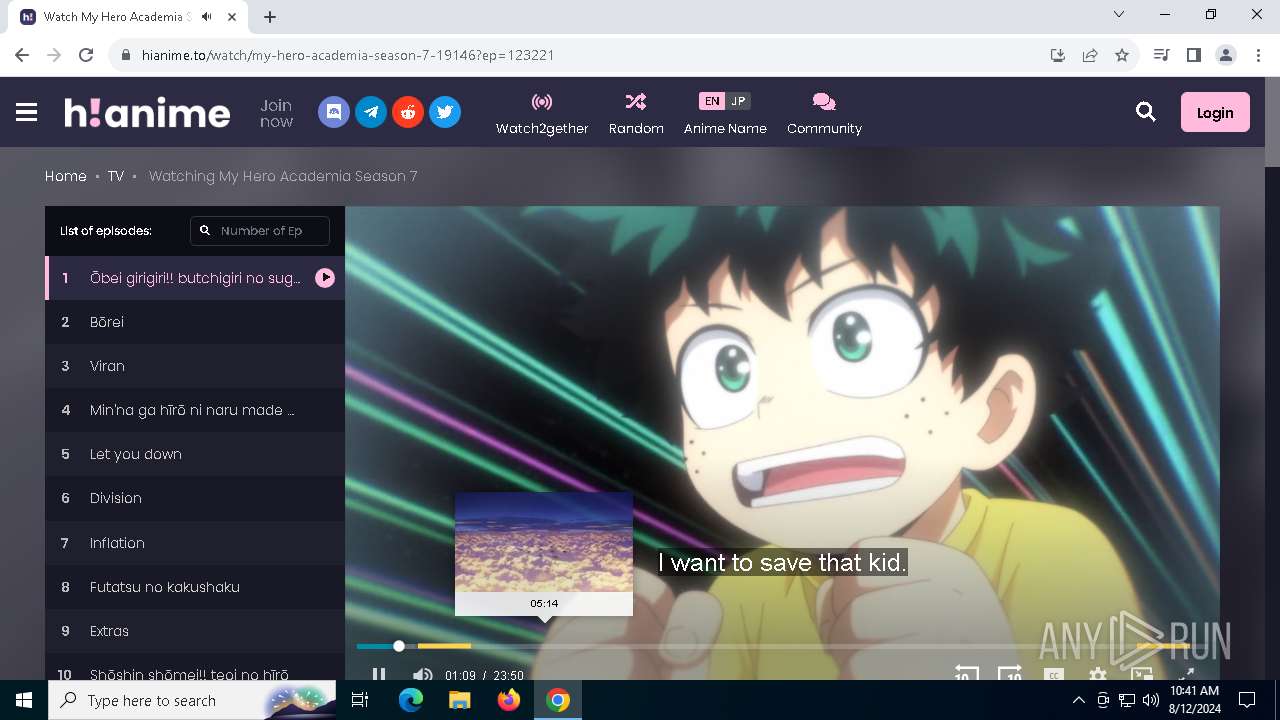Enter fullscreen video mode
The width and height of the screenshot is (1280, 720).
[x=1186, y=675]
